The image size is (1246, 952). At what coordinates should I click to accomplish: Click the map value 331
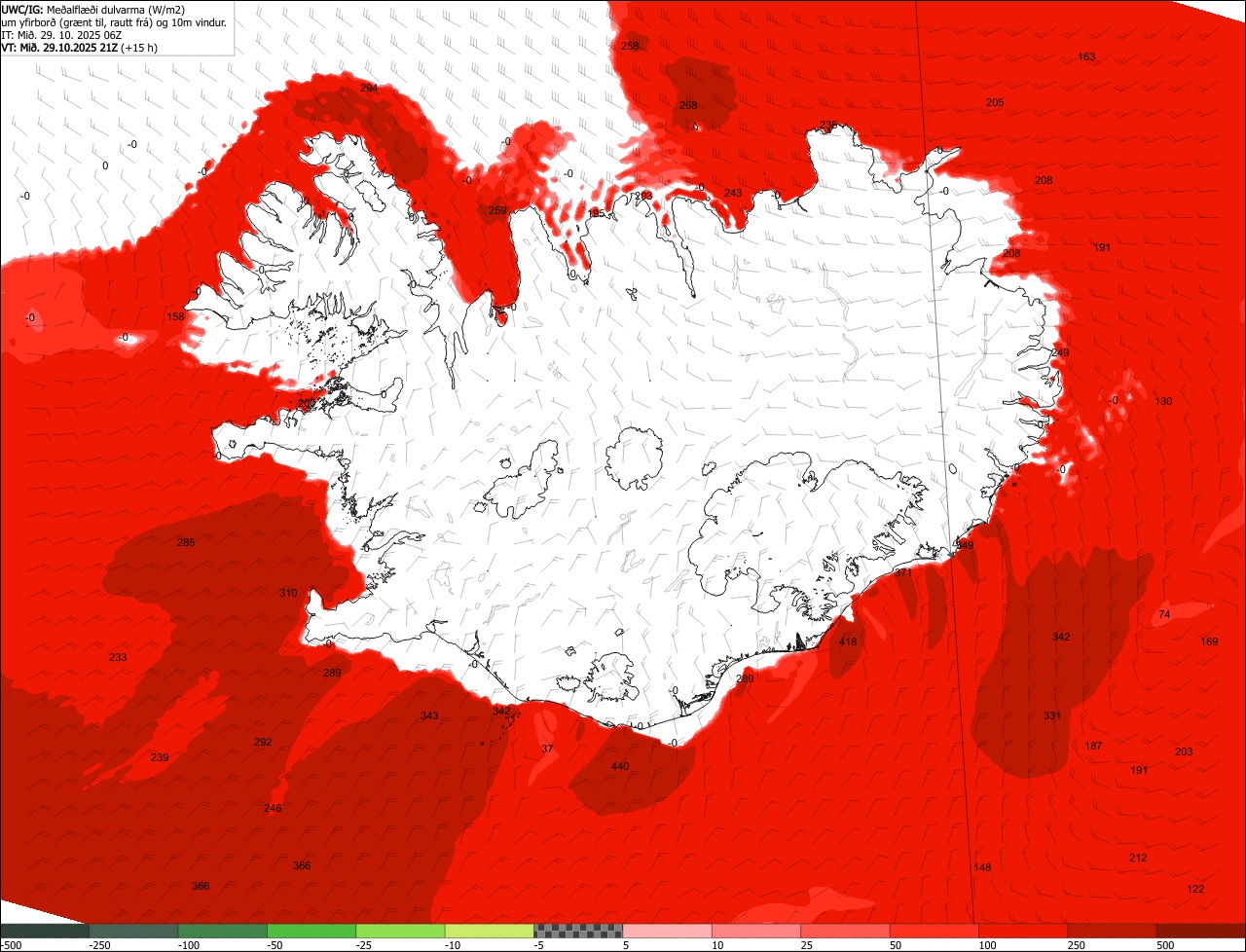click(1052, 715)
